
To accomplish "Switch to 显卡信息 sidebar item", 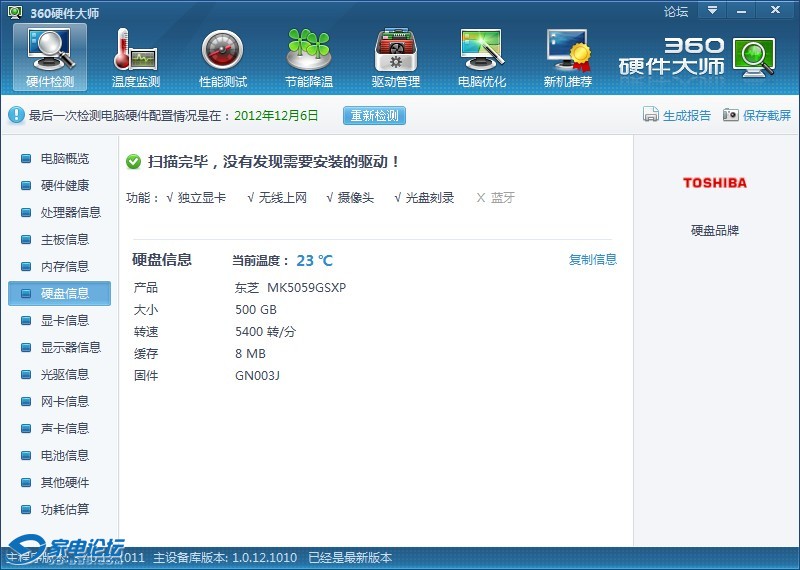I will coord(64,321).
